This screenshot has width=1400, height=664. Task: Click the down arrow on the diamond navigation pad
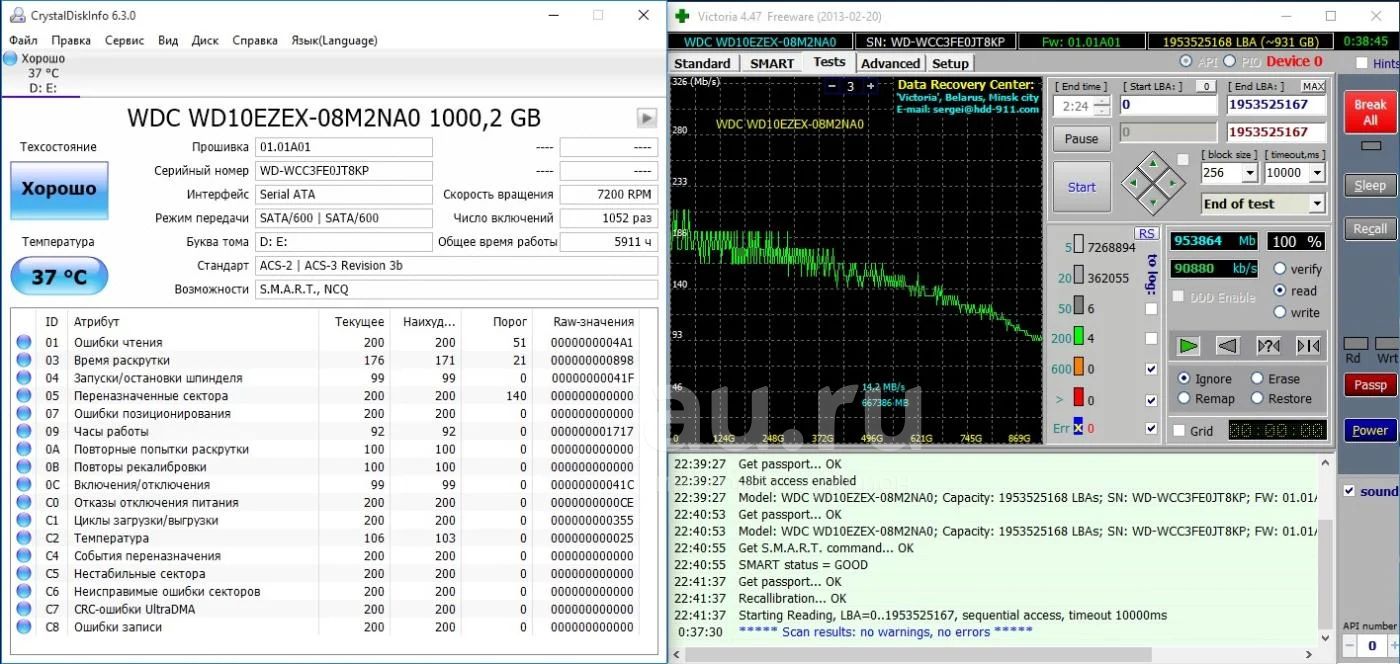[1153, 203]
